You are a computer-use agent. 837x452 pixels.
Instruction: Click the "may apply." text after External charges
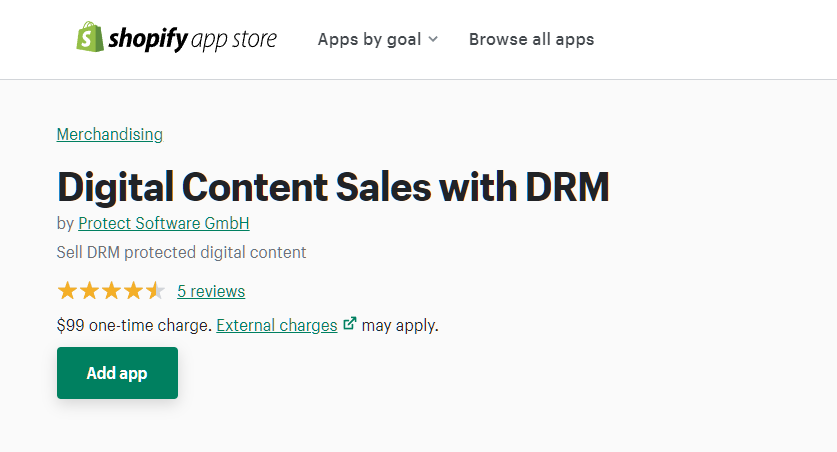click(x=400, y=325)
